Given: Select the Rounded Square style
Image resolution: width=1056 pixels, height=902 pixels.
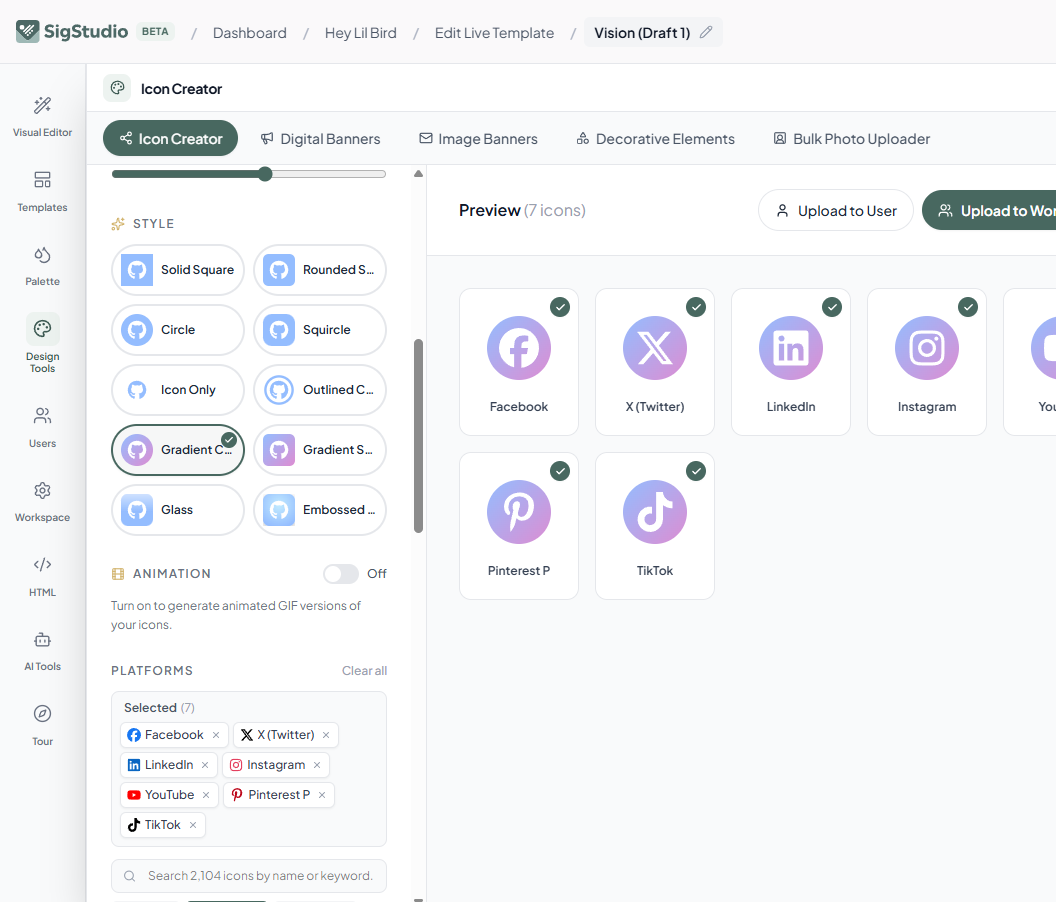Looking at the screenshot, I should pyautogui.click(x=320, y=270).
